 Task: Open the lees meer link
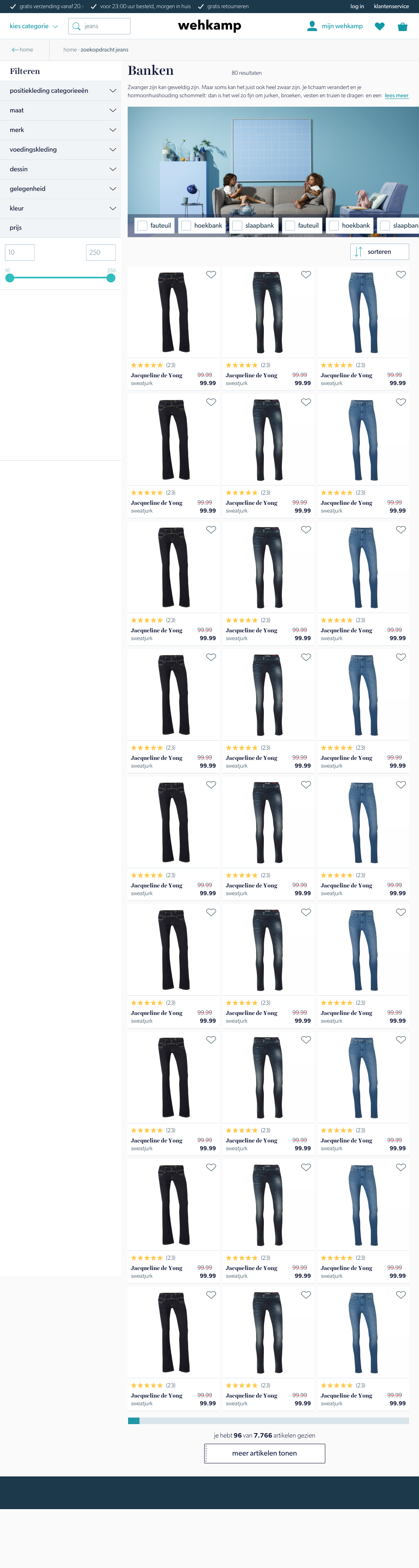396,96
